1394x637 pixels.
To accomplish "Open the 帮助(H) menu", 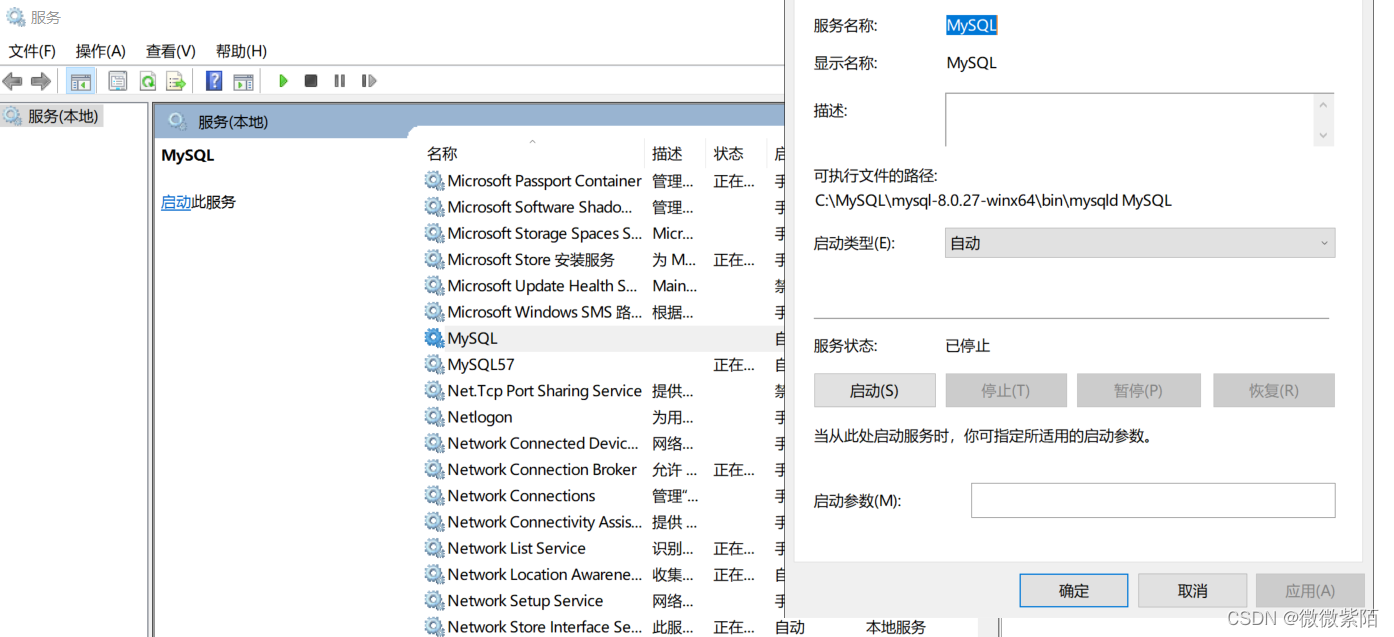I will [x=241, y=51].
